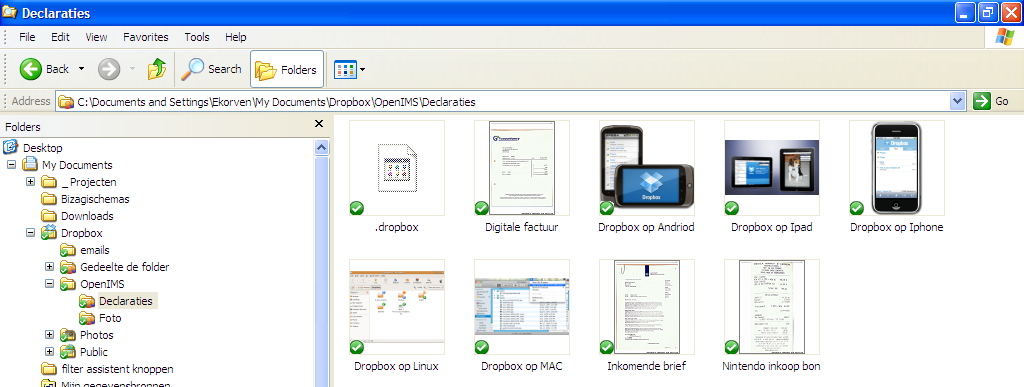Open the Tools menu
1024x387 pixels.
click(x=197, y=37)
